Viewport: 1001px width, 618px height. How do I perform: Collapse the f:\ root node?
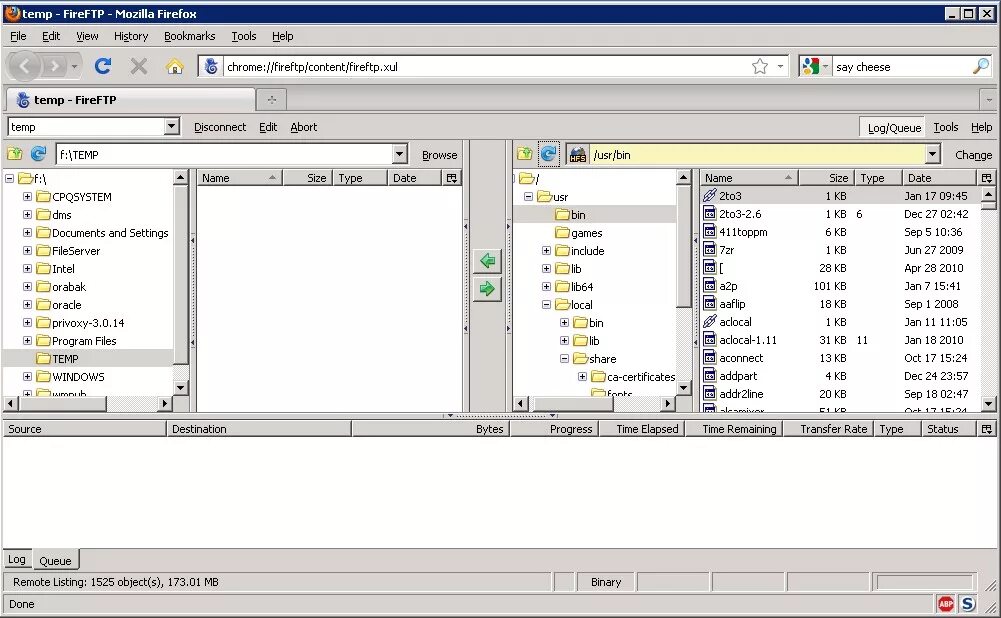tap(10, 178)
